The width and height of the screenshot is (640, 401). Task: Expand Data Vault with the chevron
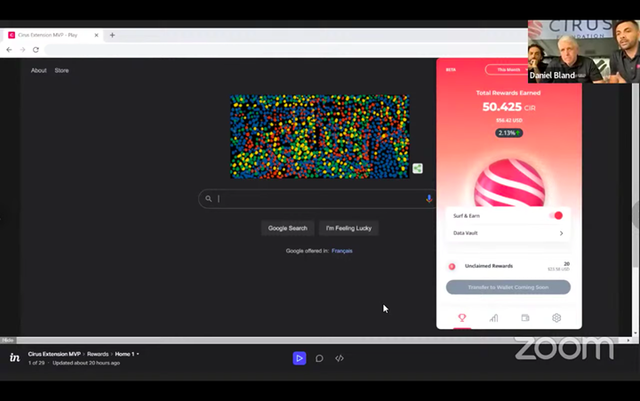click(561, 233)
